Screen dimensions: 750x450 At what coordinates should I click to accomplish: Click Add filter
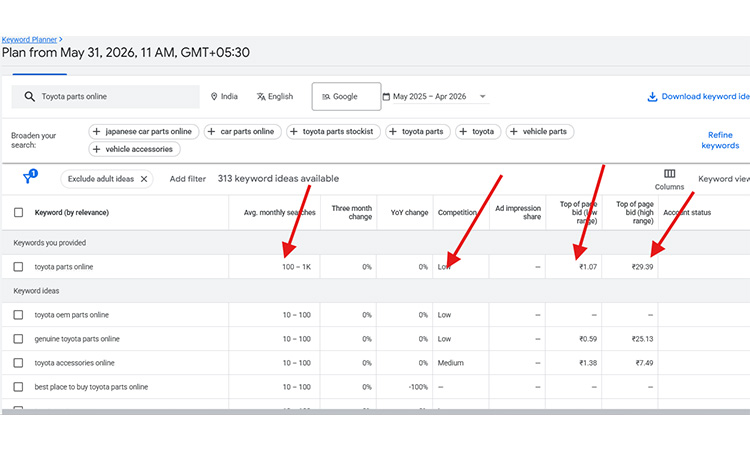(x=188, y=179)
